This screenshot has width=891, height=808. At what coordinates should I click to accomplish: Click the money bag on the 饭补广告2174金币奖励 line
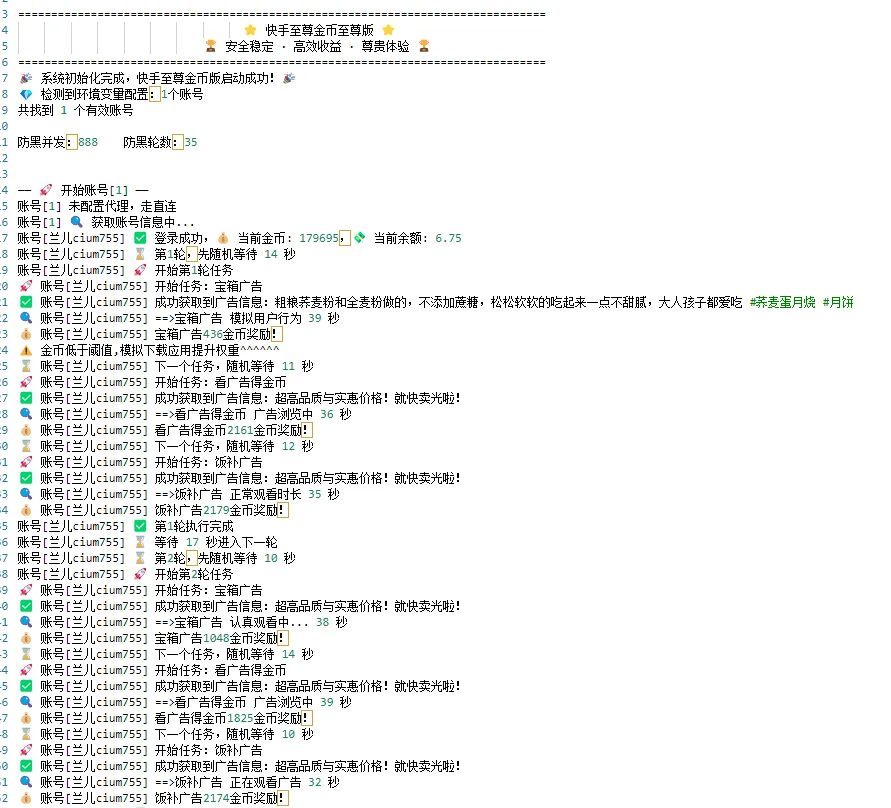pyautogui.click(x=26, y=798)
